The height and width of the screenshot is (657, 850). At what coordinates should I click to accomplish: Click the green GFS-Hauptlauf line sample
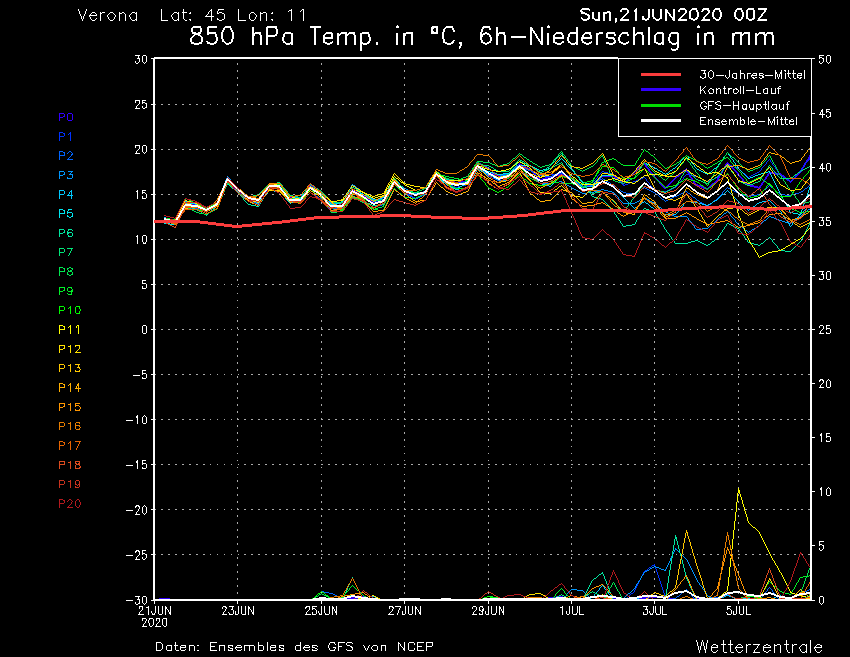(661, 106)
